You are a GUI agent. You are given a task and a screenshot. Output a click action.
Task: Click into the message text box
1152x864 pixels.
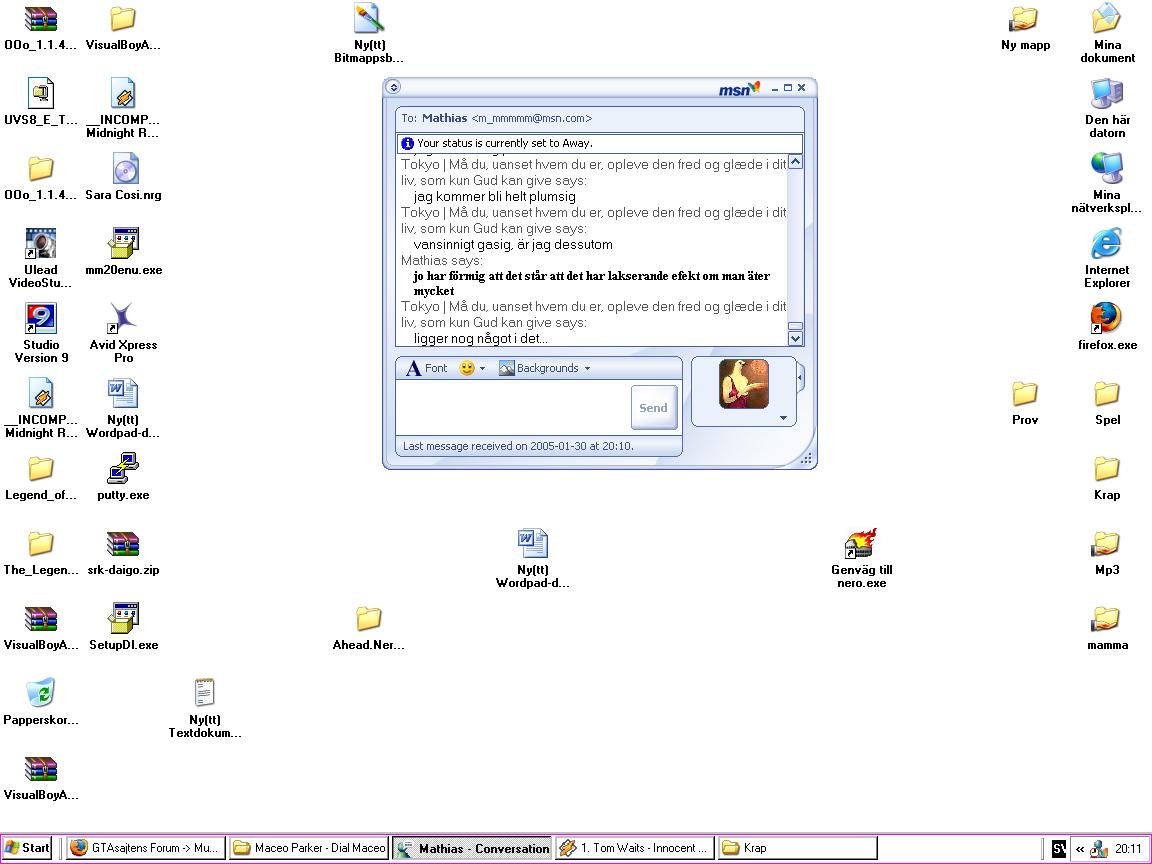[512, 407]
